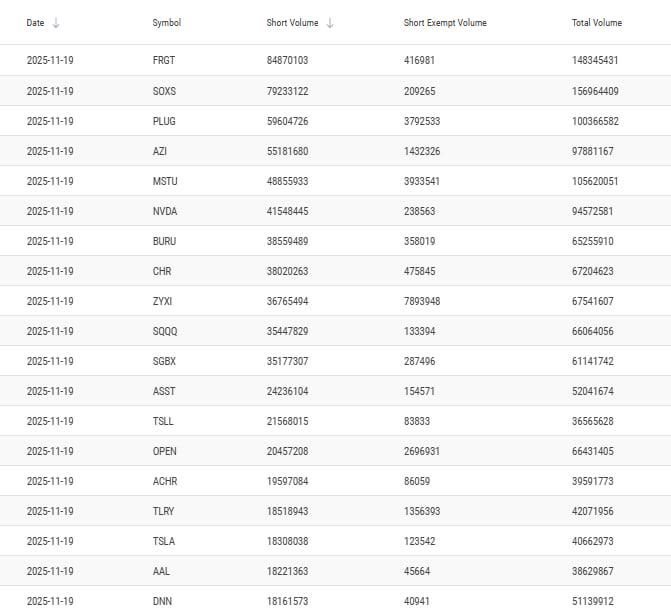Click the date cell in the TSLA row
Screen dimensions: 671x614
tap(50, 541)
